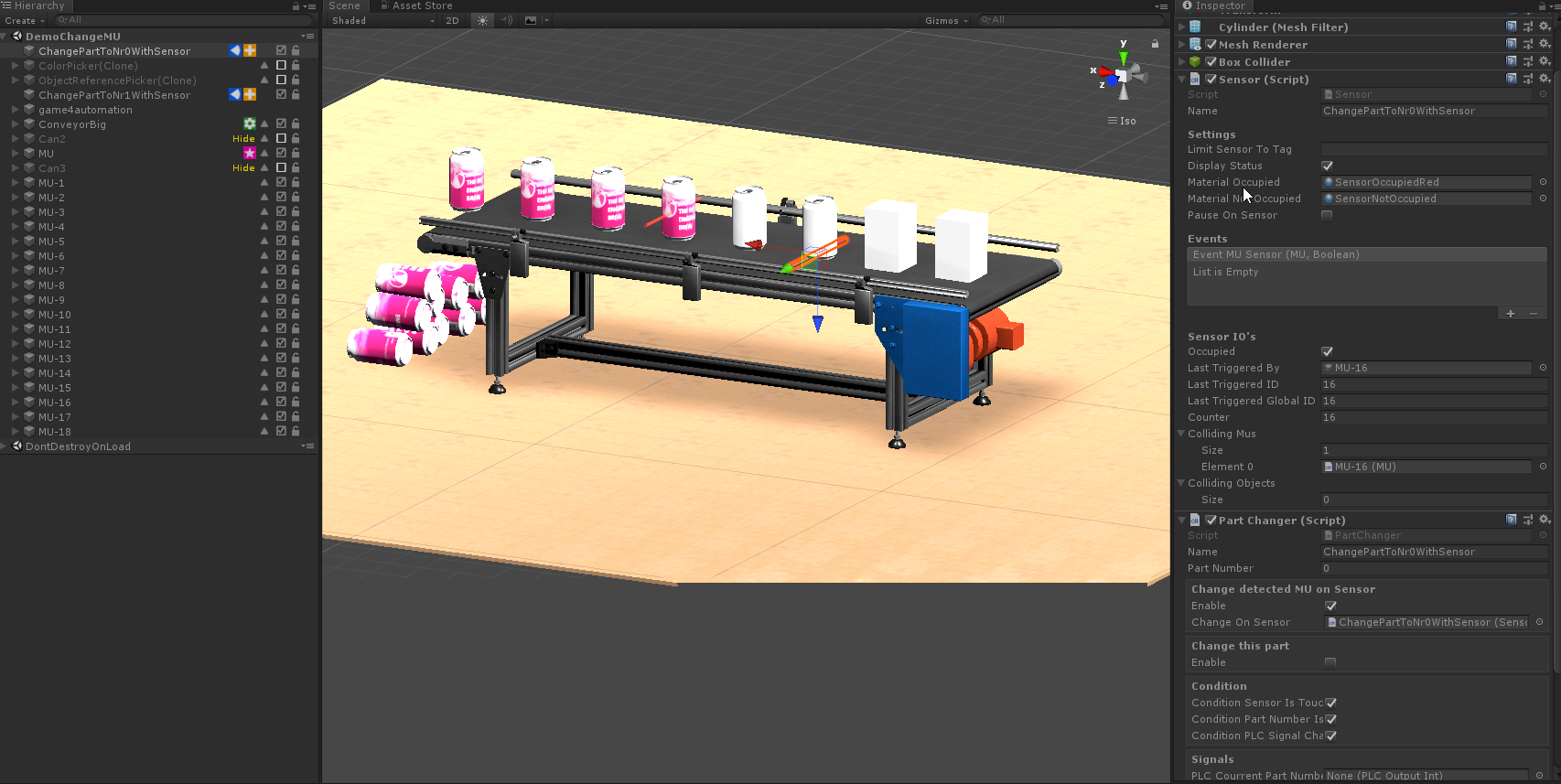Screen dimensions: 1561x784
Task: Enable Pause On Sensor checkbox
Action: [x=1327, y=216]
